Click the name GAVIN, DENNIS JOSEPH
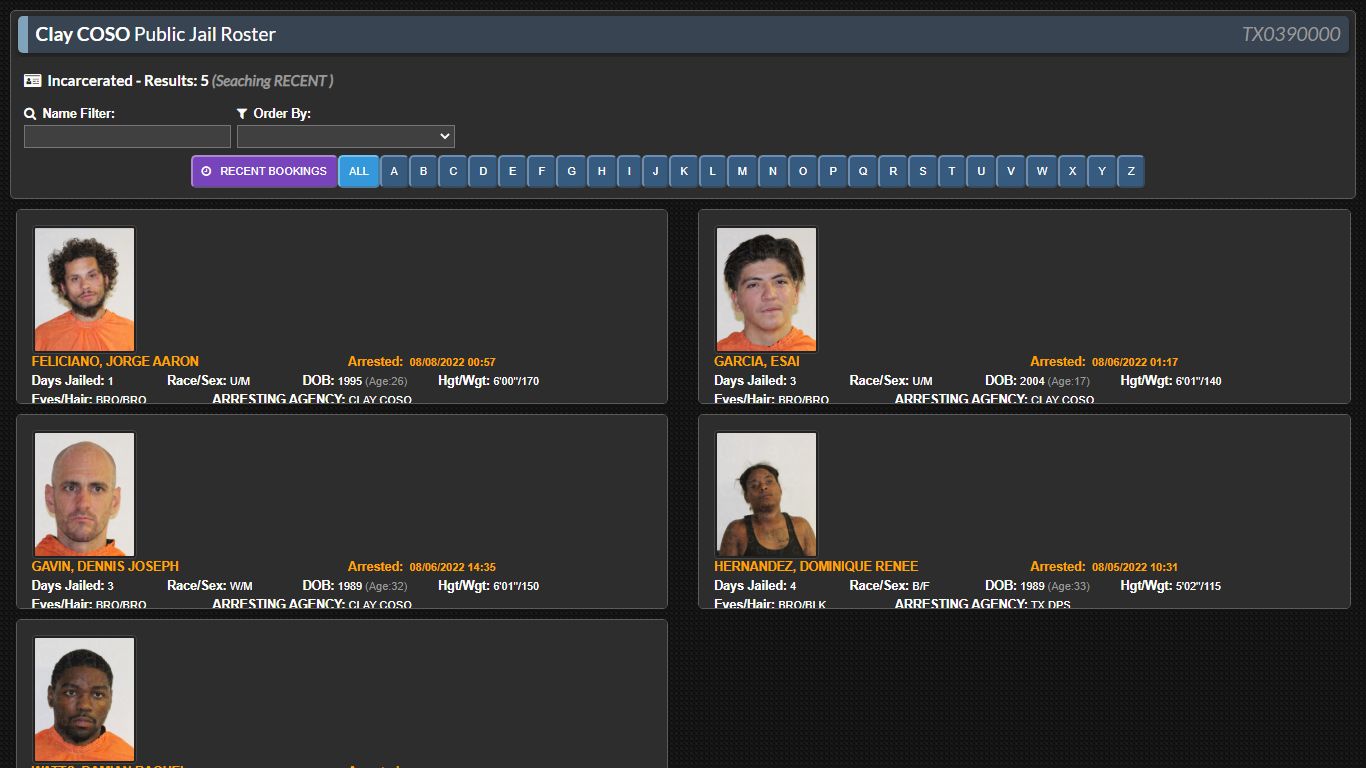1366x768 pixels. pos(105,566)
